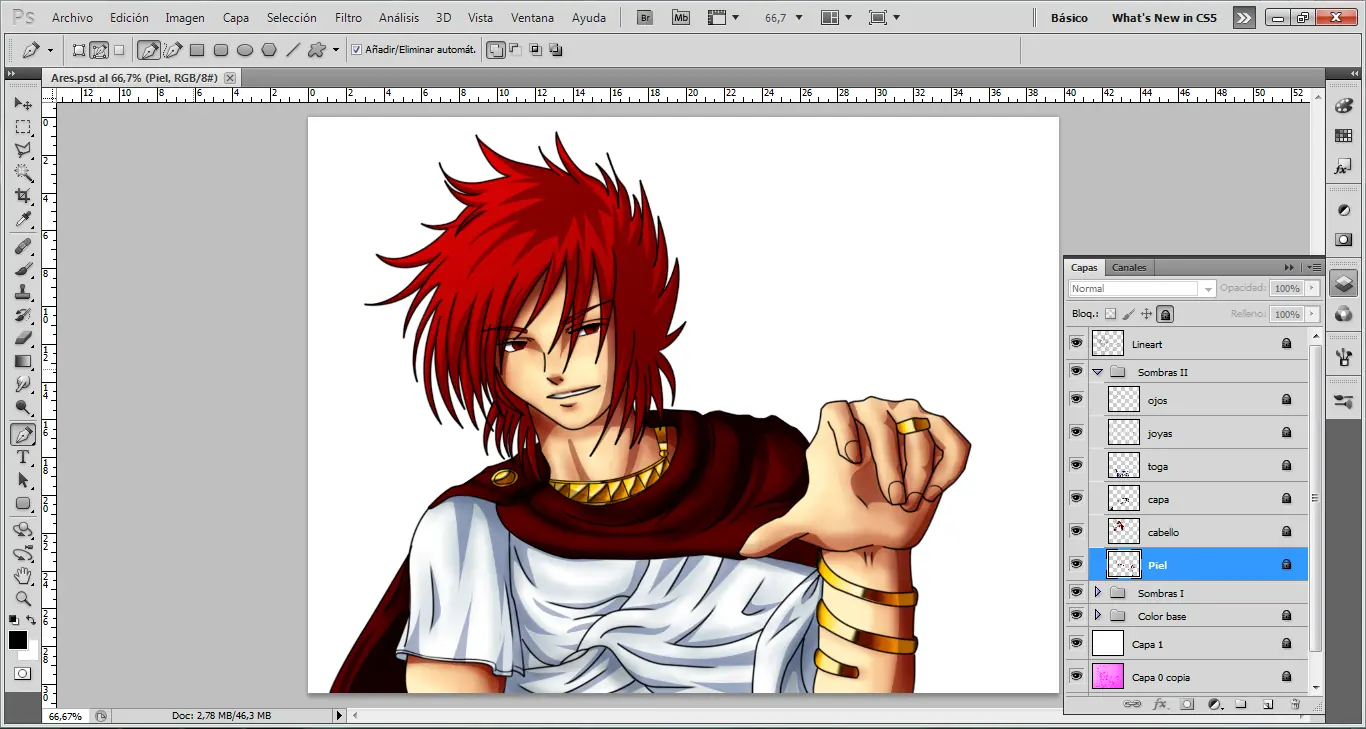Select the Eyedropper tool

(x=22, y=219)
